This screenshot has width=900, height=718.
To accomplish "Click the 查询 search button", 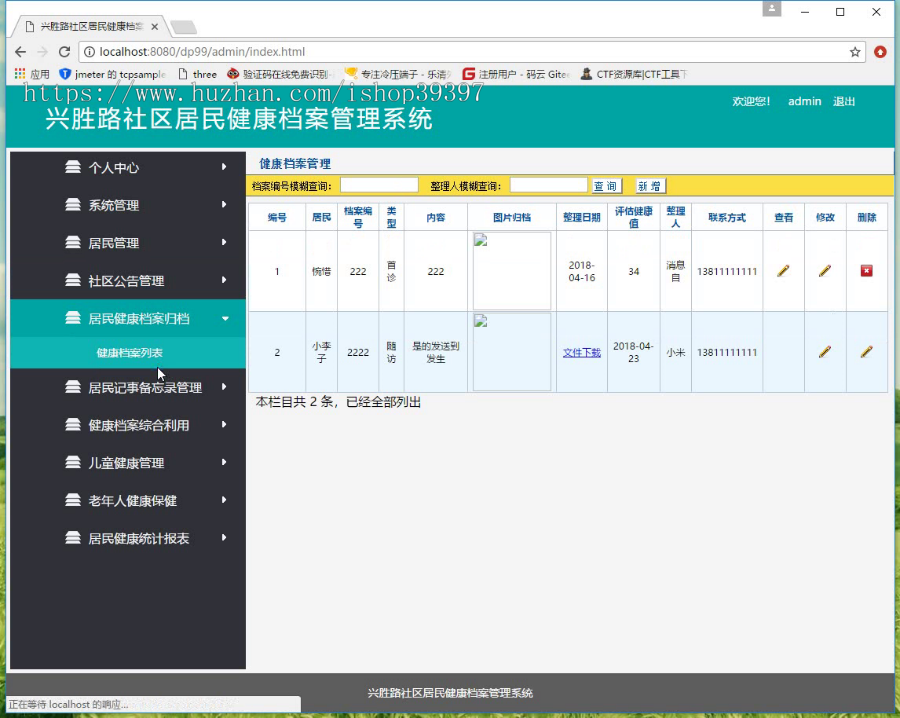I will pos(606,186).
